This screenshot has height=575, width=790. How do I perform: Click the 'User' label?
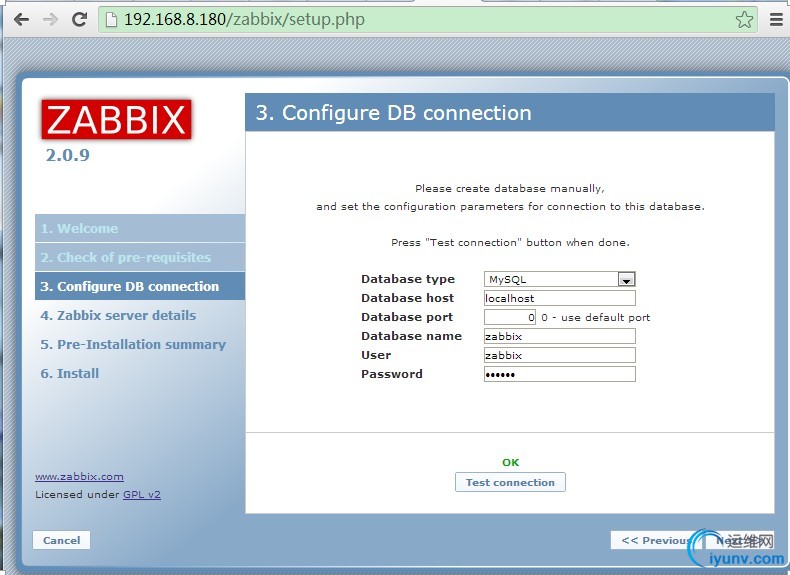point(376,355)
